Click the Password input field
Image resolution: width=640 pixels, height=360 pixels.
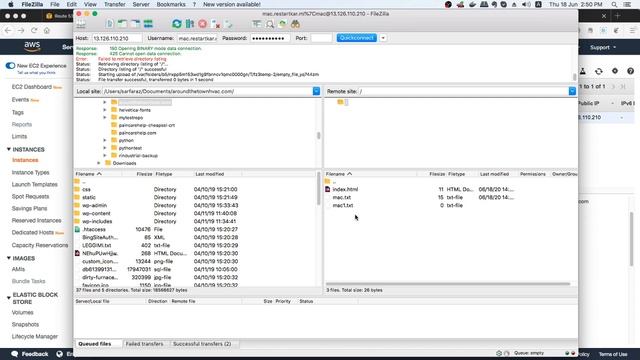click(270, 38)
